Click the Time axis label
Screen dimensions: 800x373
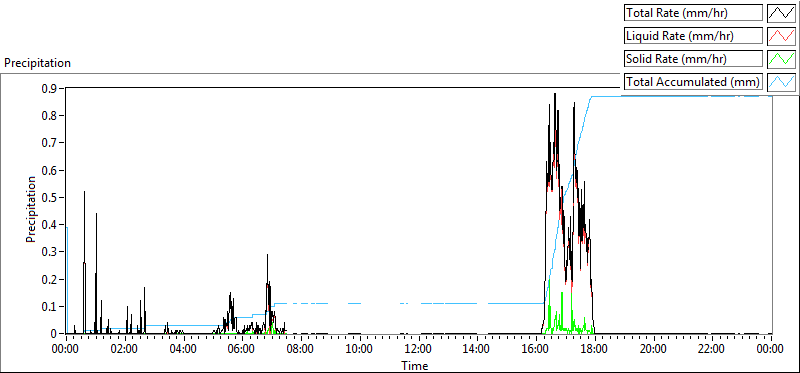(414, 365)
